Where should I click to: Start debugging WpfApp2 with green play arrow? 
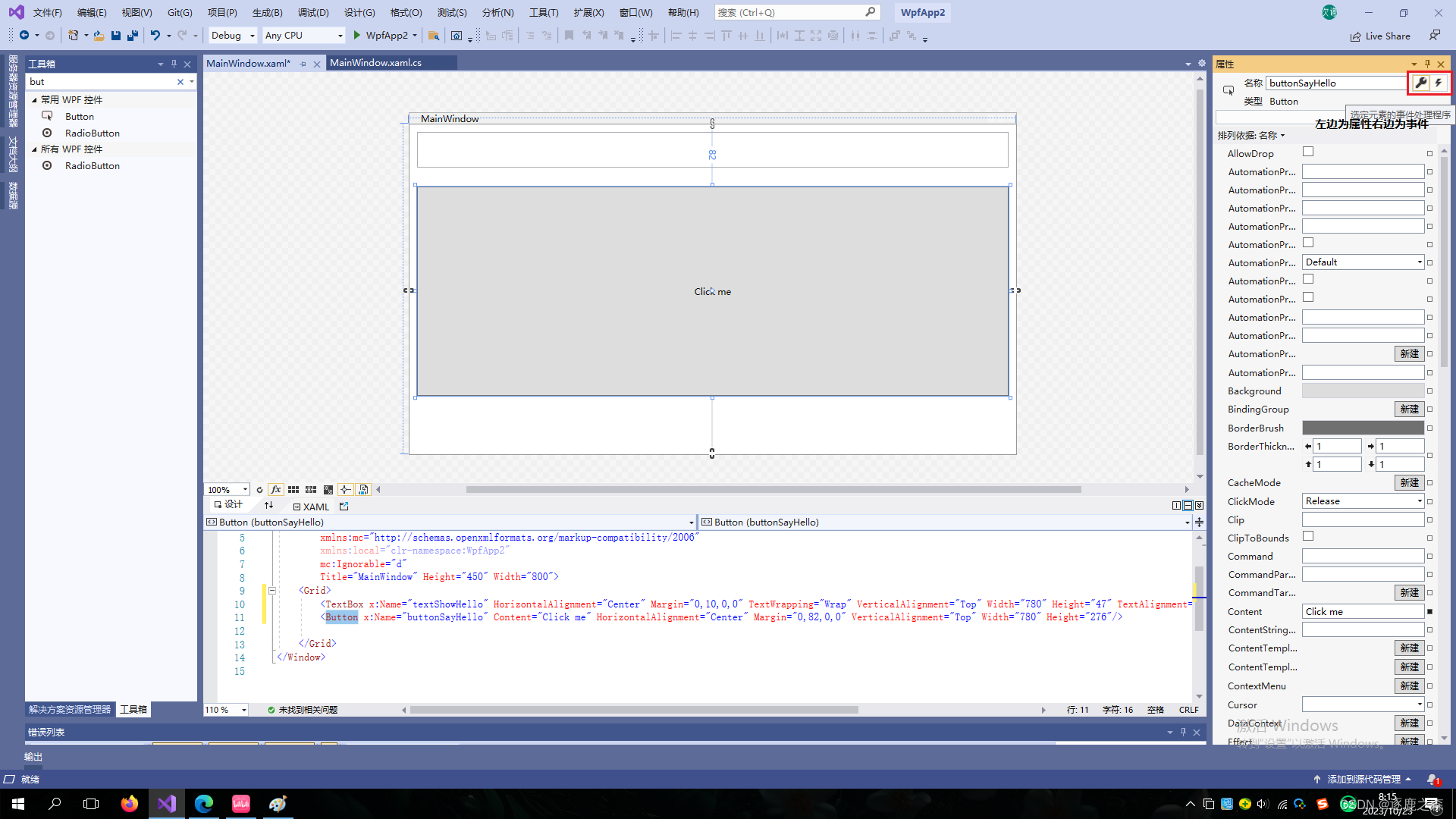coord(356,35)
